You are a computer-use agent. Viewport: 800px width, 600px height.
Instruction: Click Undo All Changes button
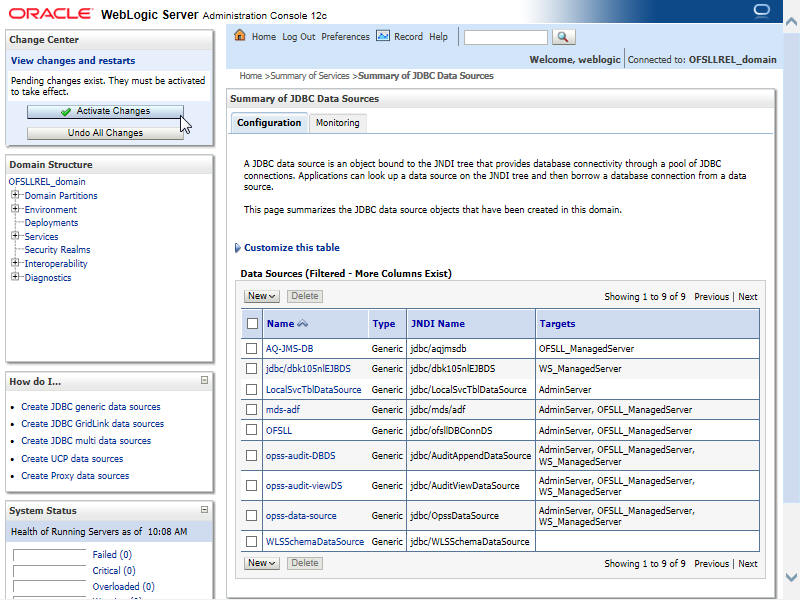[105, 133]
